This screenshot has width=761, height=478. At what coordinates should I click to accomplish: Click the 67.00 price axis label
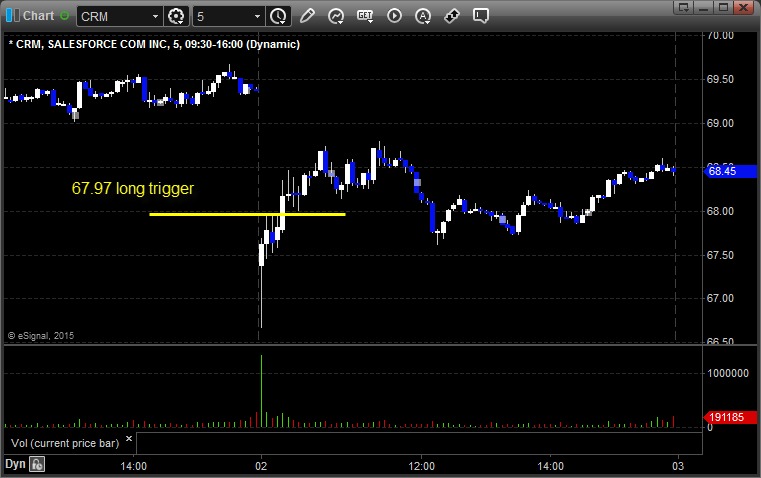pos(720,298)
